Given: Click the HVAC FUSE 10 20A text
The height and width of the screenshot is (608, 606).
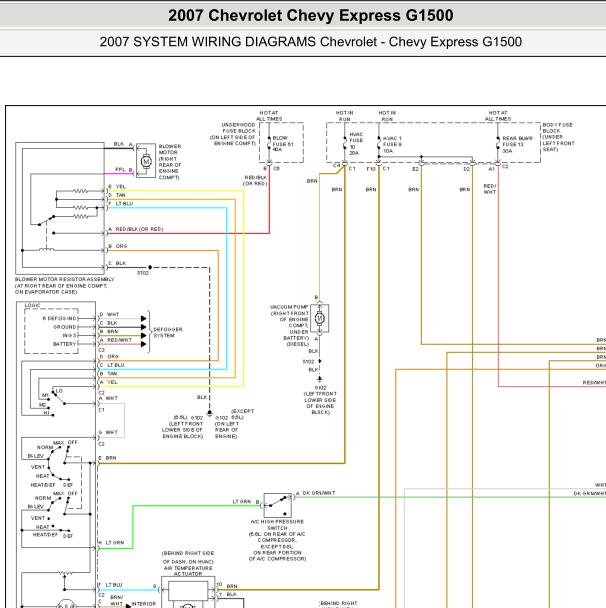Looking at the screenshot, I should [356, 144].
